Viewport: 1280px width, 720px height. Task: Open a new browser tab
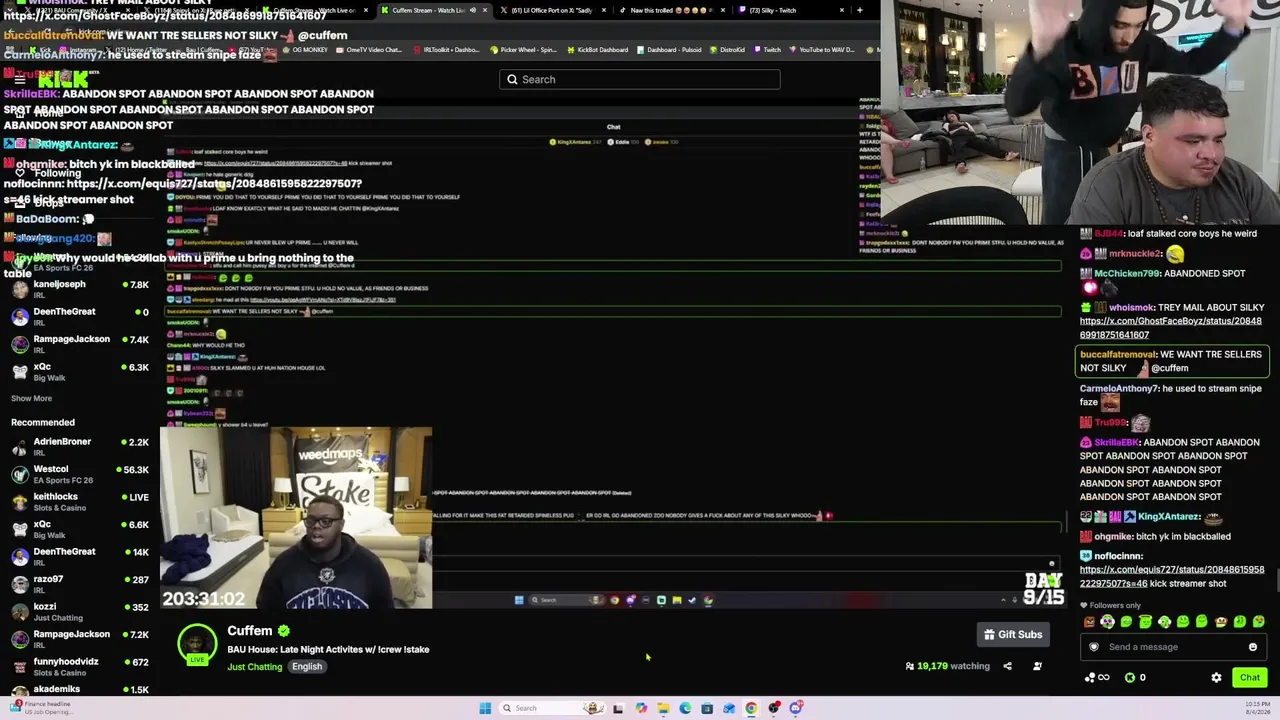pyautogui.click(x=860, y=10)
